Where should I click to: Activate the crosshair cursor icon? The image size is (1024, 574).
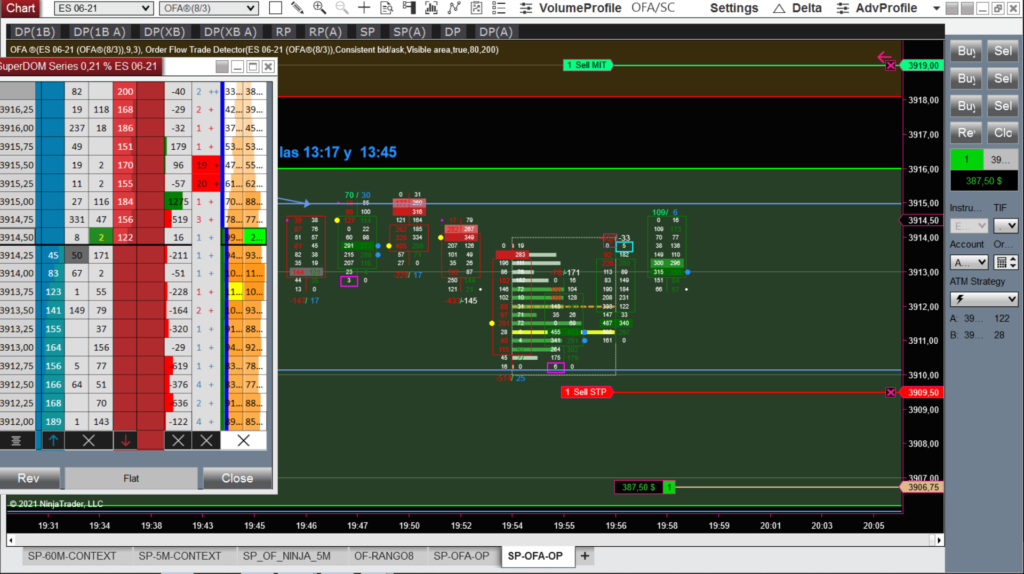click(364, 8)
